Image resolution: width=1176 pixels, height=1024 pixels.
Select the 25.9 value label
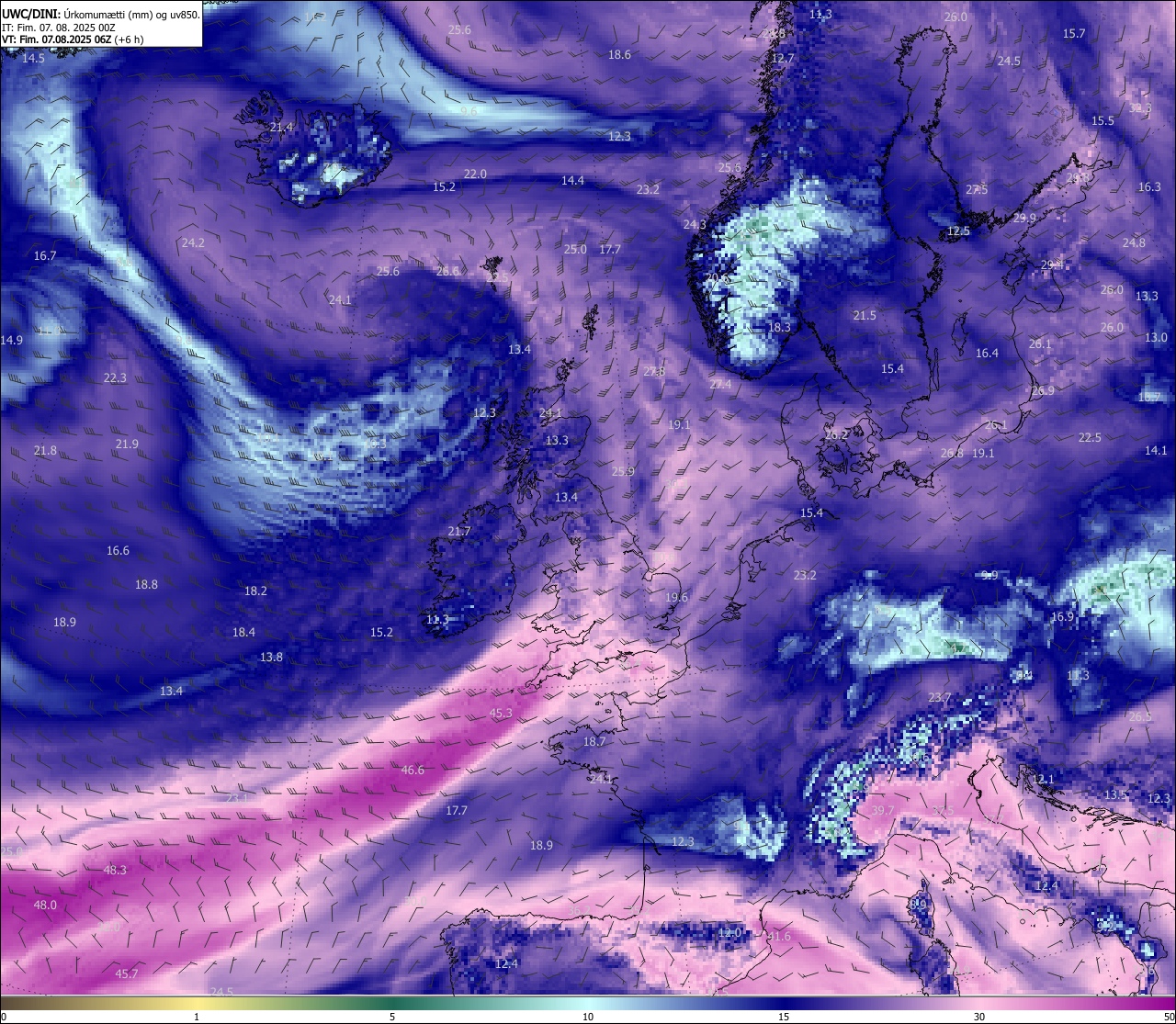(x=623, y=471)
